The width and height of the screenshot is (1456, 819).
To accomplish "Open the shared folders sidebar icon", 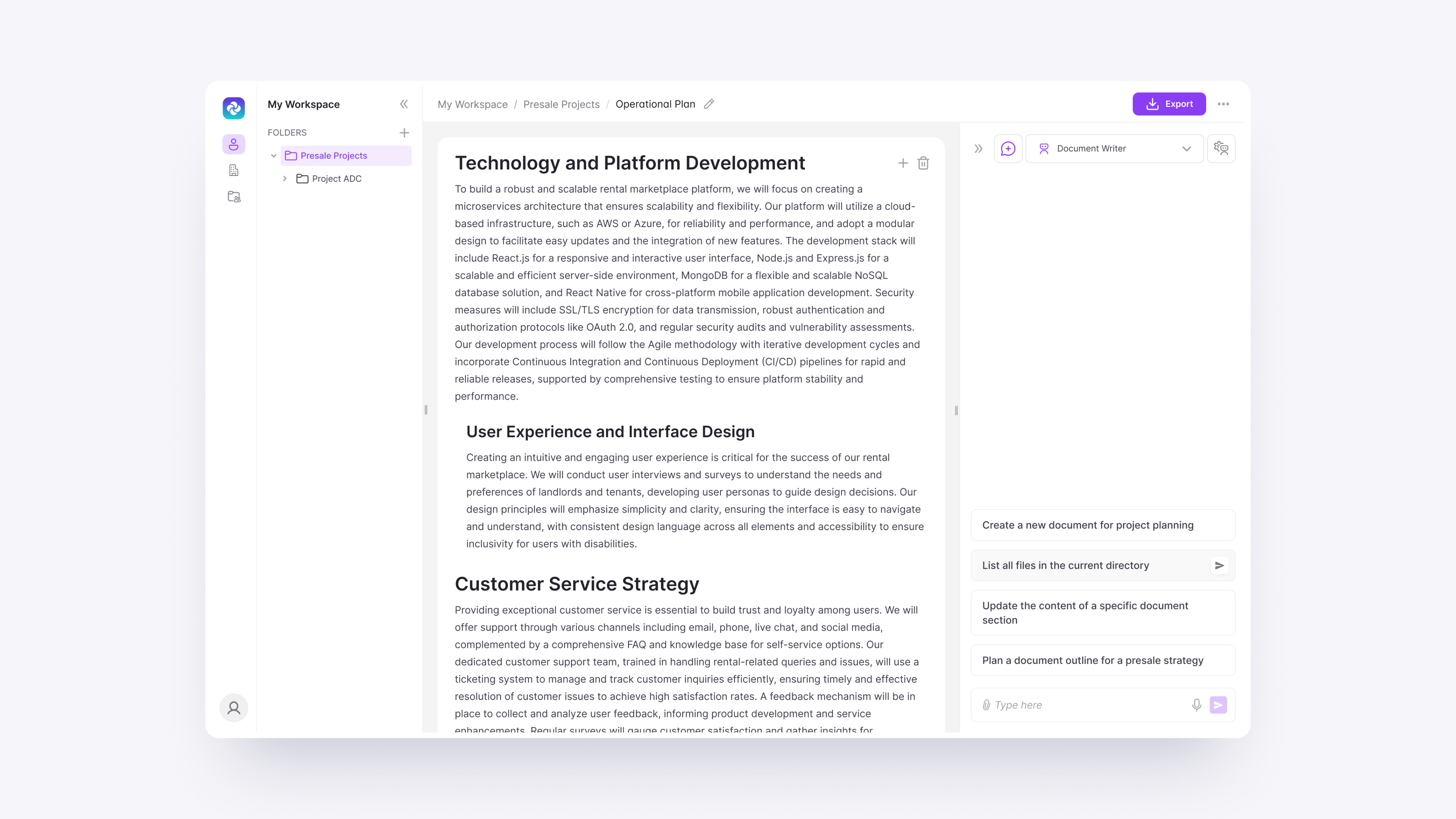I will point(234,197).
